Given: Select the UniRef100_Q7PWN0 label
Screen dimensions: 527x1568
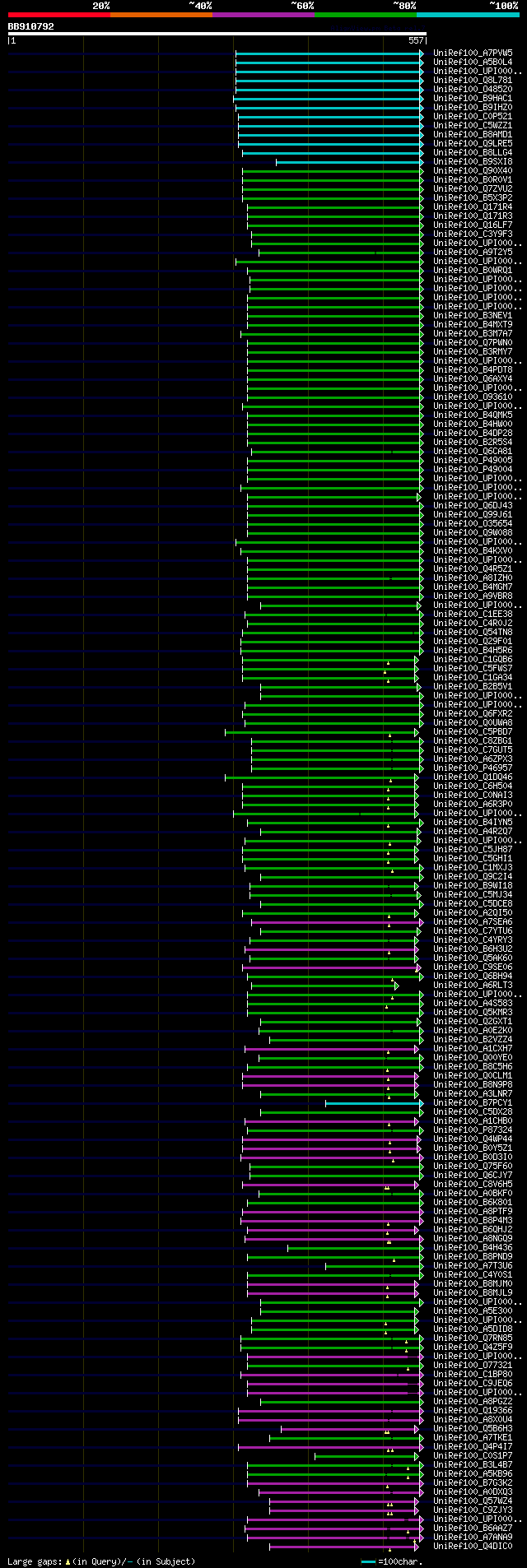Looking at the screenshot, I should click(473, 342).
